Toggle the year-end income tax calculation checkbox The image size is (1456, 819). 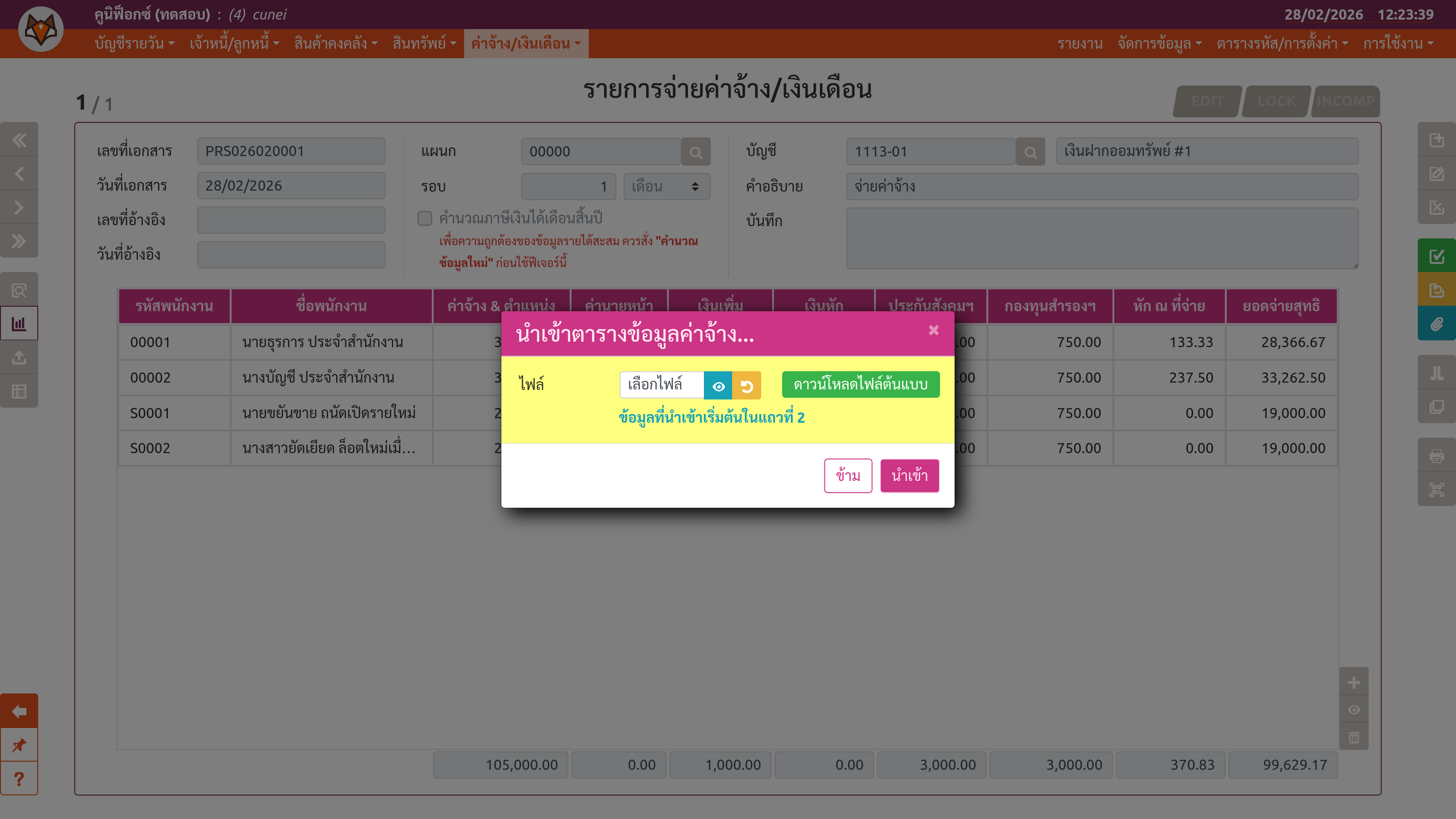coord(425,218)
